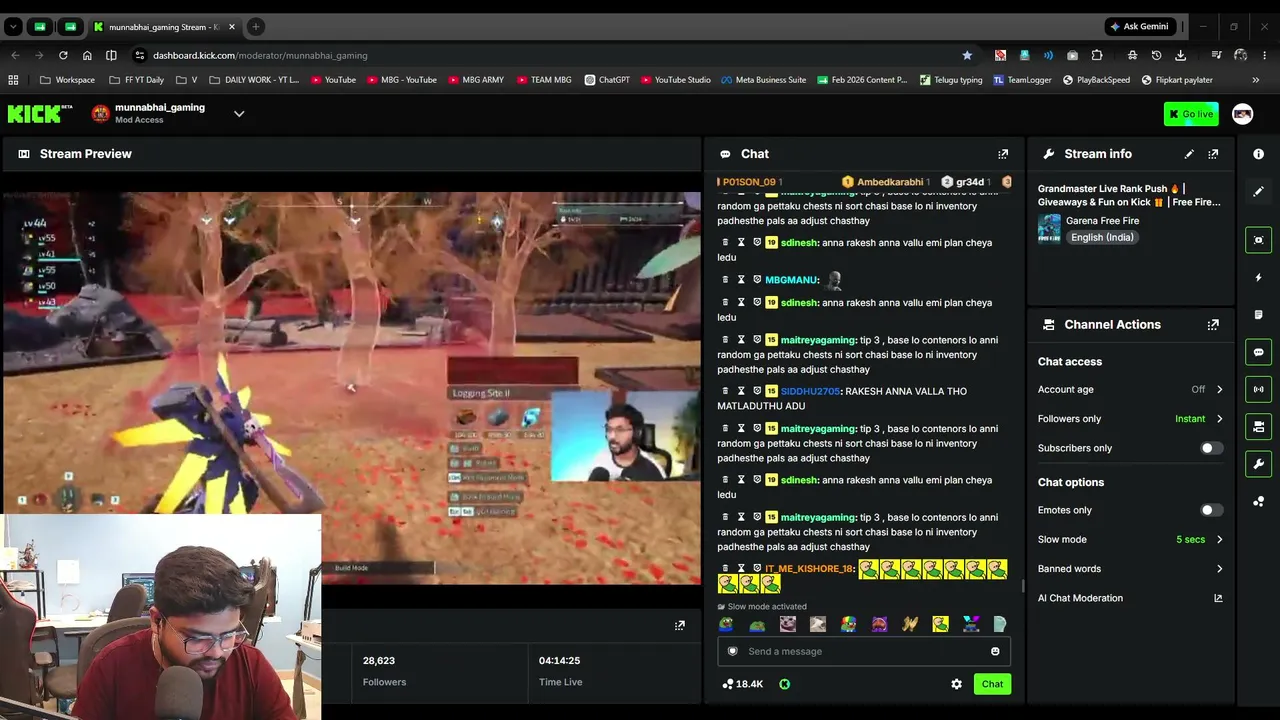This screenshot has width=1280, height=720.
Task: Click the pencil edit icon in right sidebar
Action: click(x=1258, y=191)
